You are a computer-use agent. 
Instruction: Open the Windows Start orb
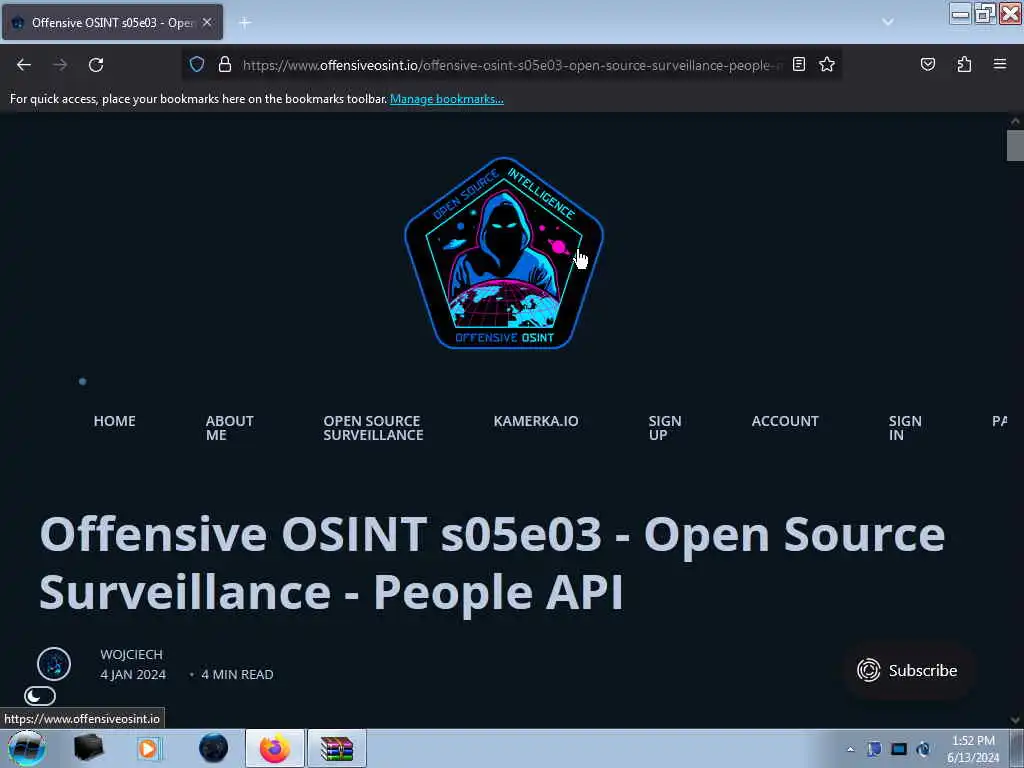[x=26, y=748]
